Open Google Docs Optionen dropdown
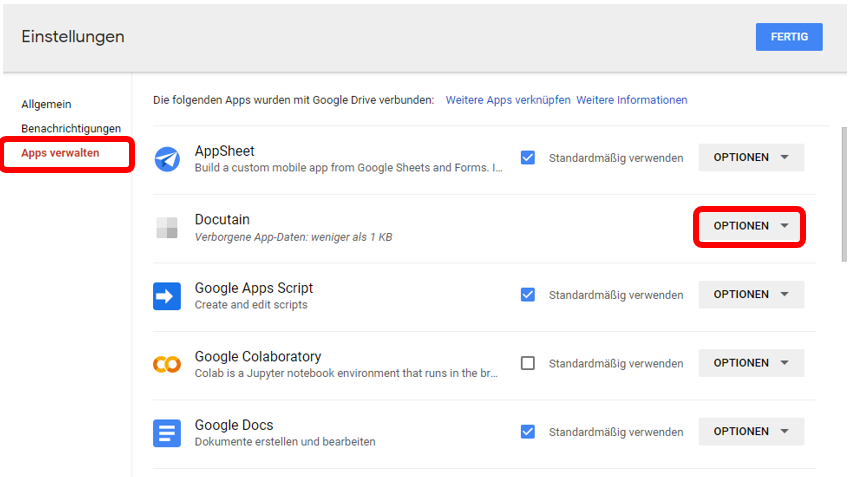851x477 pixels. (x=751, y=431)
